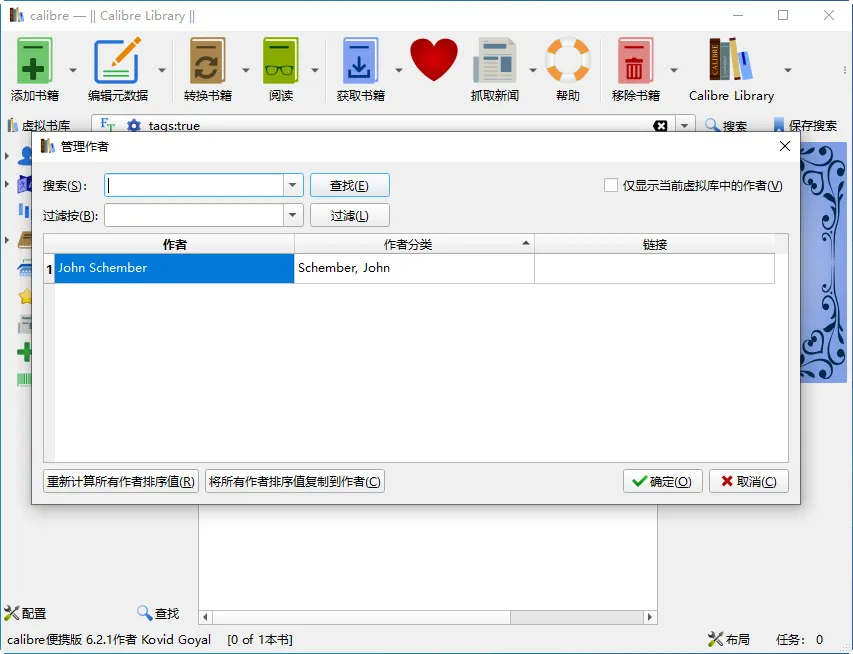The height and width of the screenshot is (654, 853).
Task: Open the search settings gear icon
Action: tap(134, 126)
